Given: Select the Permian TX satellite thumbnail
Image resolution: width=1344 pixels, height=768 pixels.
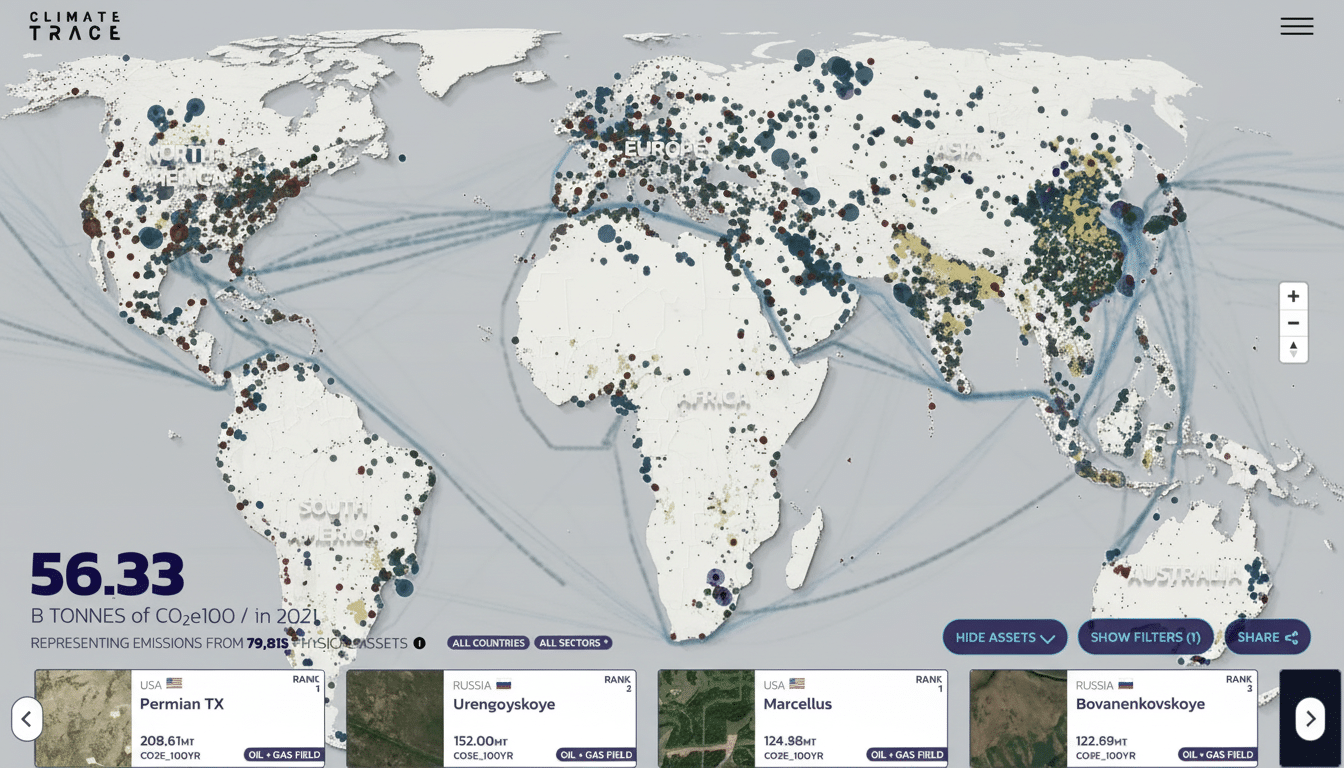Looking at the screenshot, I should click(x=82, y=718).
